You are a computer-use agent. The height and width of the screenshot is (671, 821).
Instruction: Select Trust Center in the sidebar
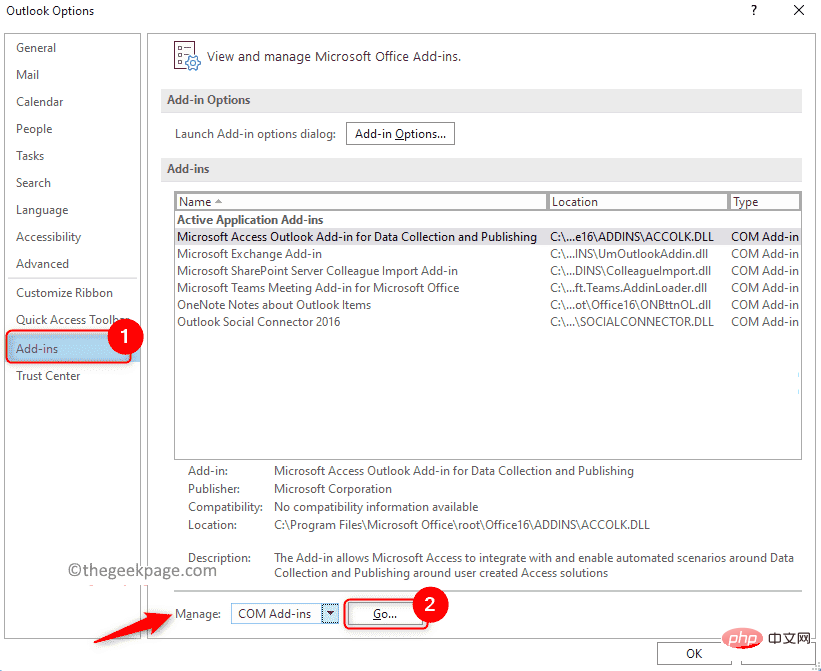[48, 376]
